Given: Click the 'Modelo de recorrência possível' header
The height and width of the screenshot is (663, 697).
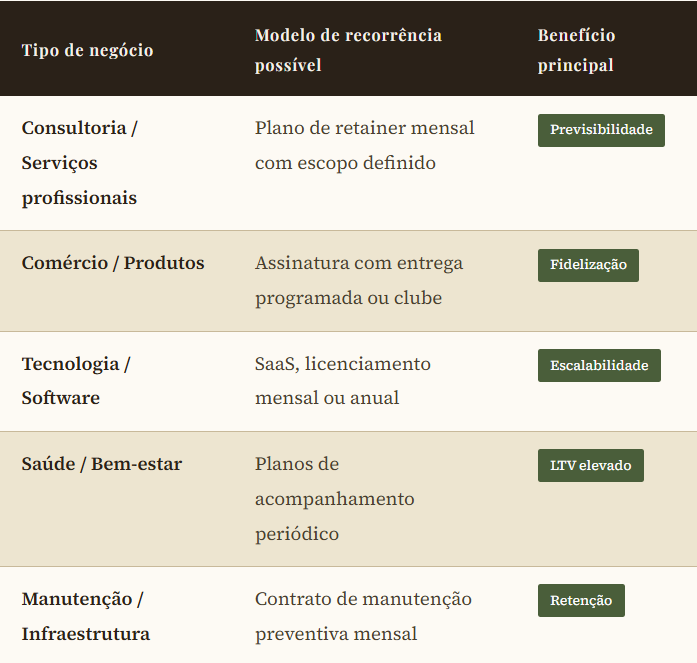Looking at the screenshot, I should pos(347,50).
